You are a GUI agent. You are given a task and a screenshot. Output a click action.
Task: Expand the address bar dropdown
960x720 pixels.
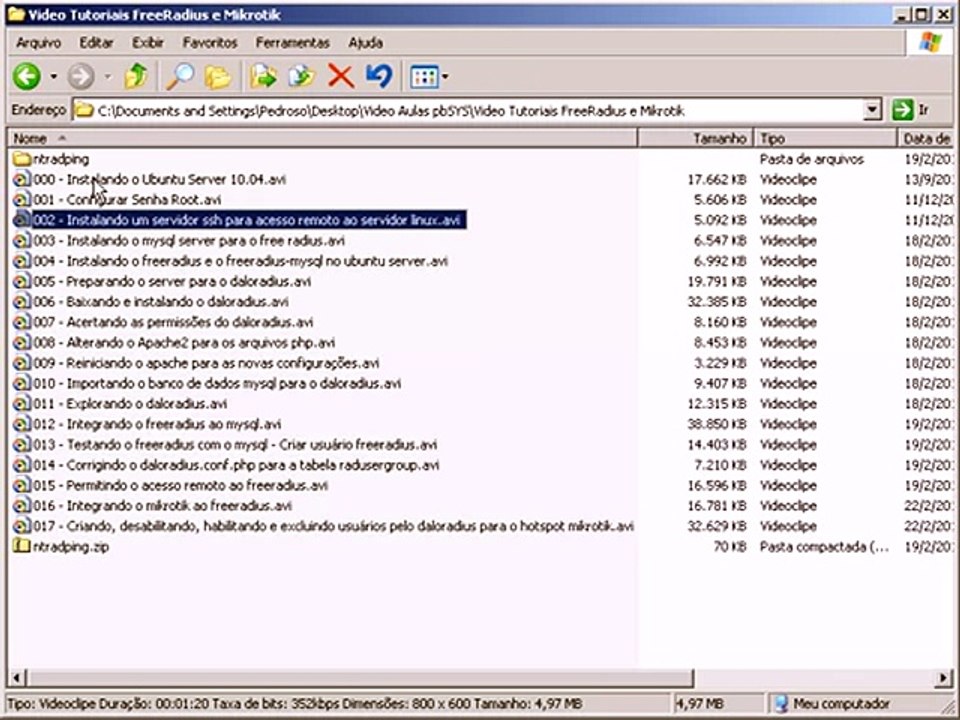(x=872, y=111)
